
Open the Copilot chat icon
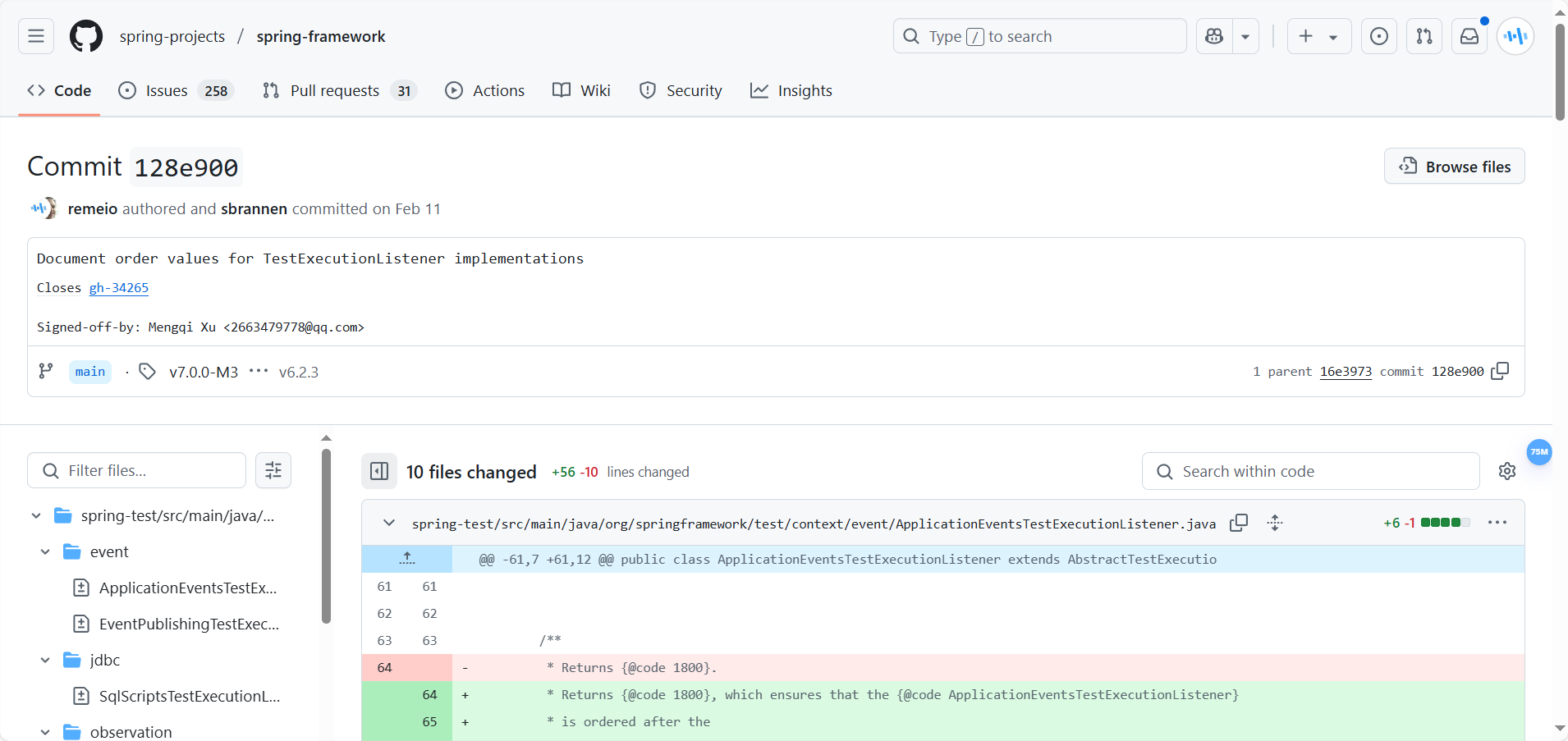pyautogui.click(x=1214, y=36)
